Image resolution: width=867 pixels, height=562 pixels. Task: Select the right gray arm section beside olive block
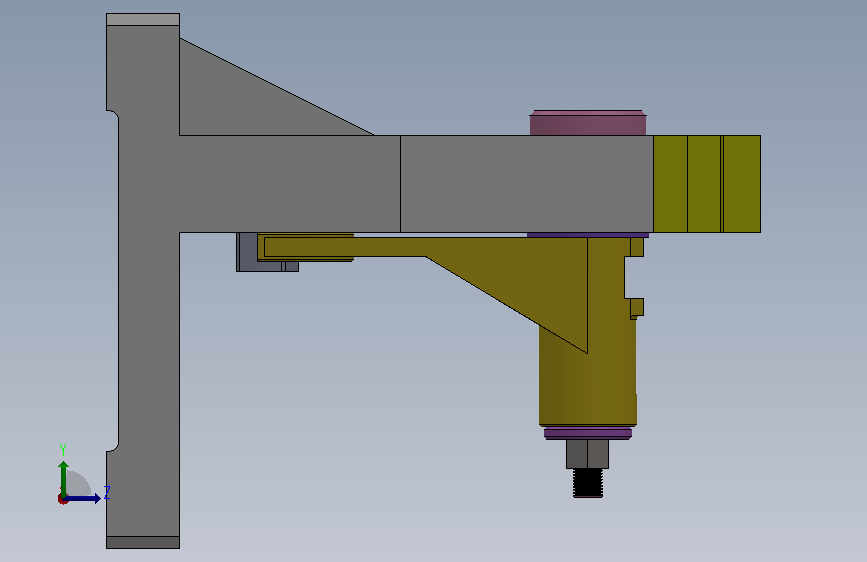(526, 184)
